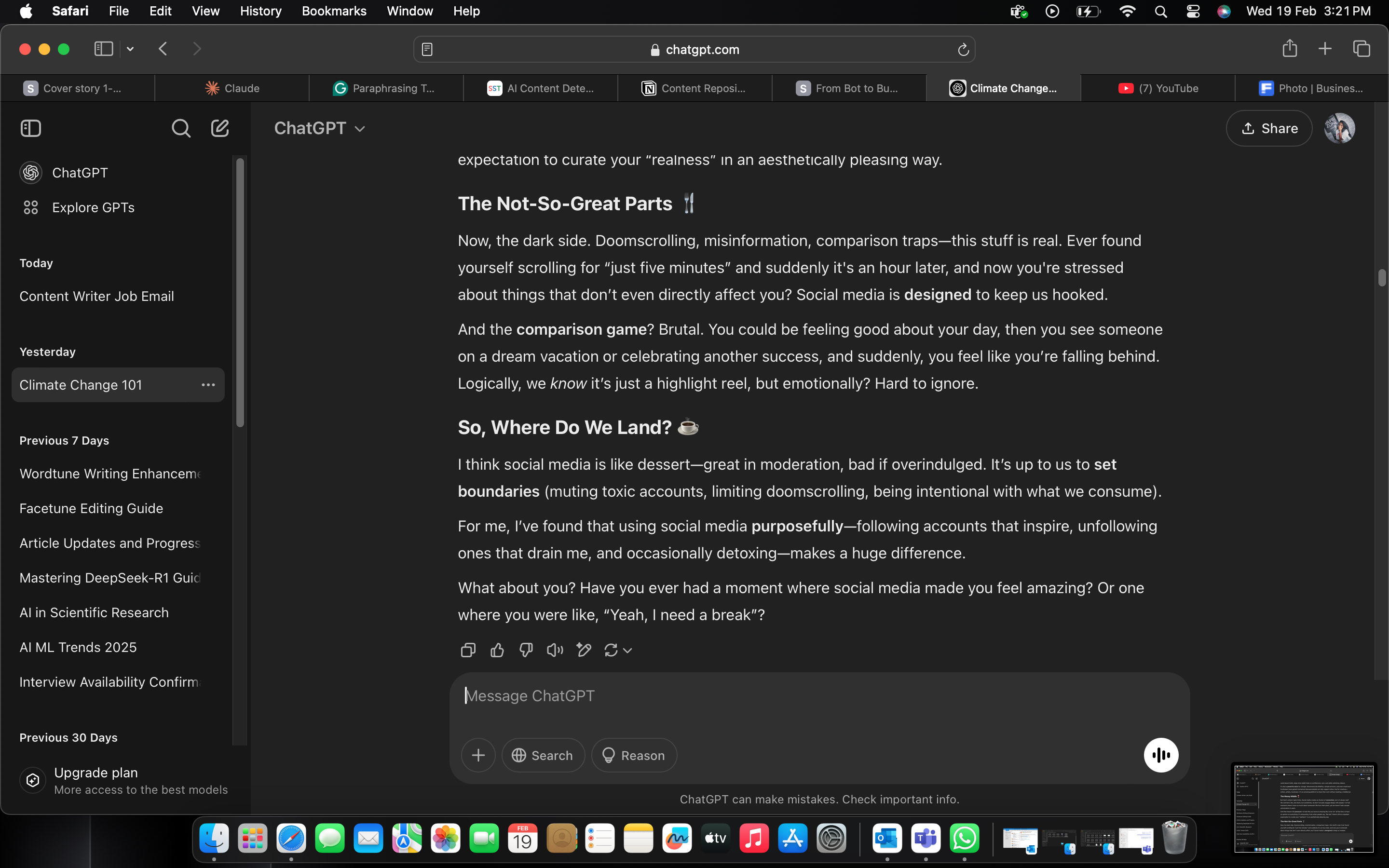
Task: Switch to the Claude tab
Action: click(x=232, y=88)
